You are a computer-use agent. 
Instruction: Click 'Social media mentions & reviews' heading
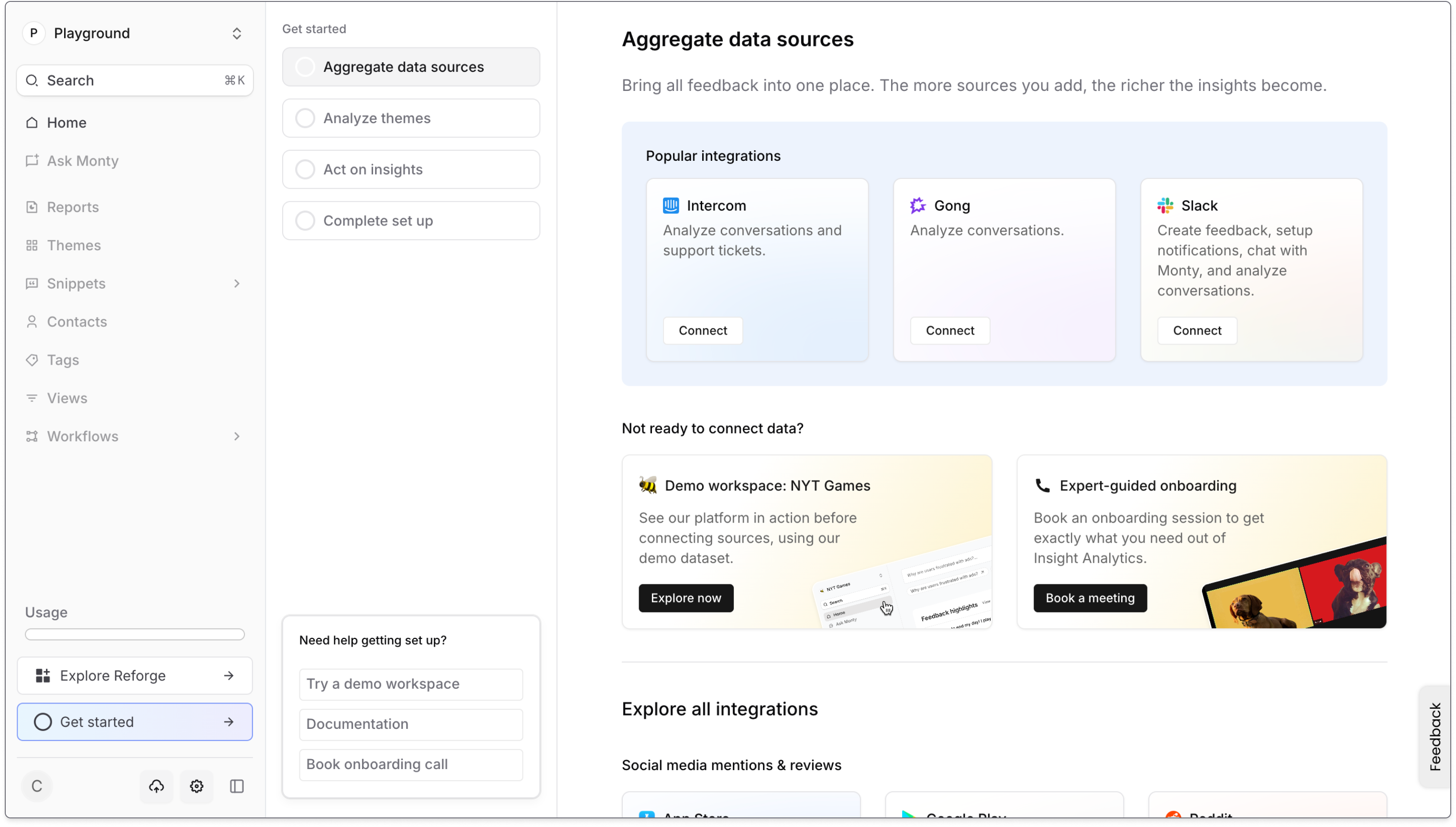[x=731, y=765]
